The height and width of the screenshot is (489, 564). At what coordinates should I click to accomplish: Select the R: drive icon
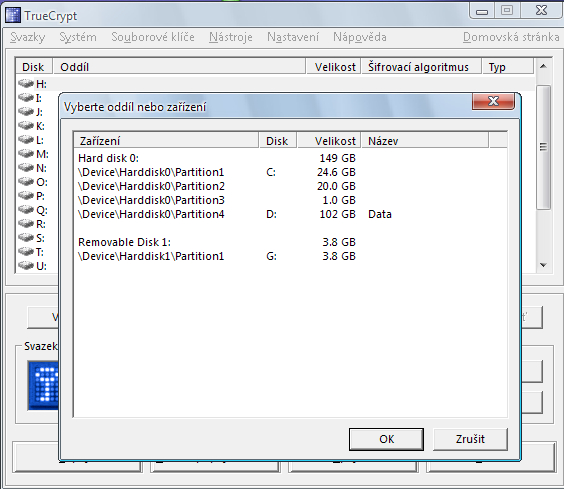(x=26, y=224)
